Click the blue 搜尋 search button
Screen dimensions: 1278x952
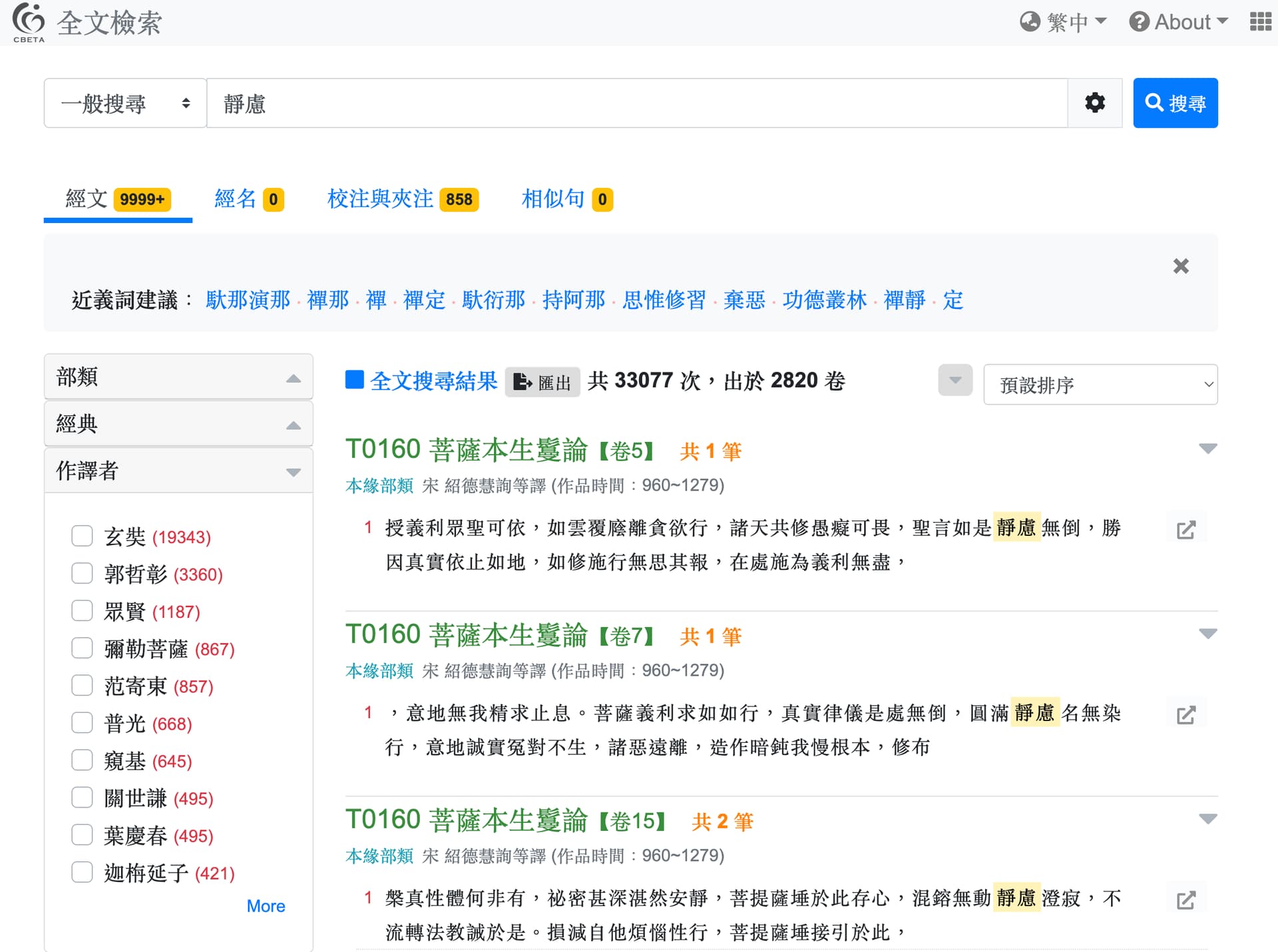point(1175,103)
